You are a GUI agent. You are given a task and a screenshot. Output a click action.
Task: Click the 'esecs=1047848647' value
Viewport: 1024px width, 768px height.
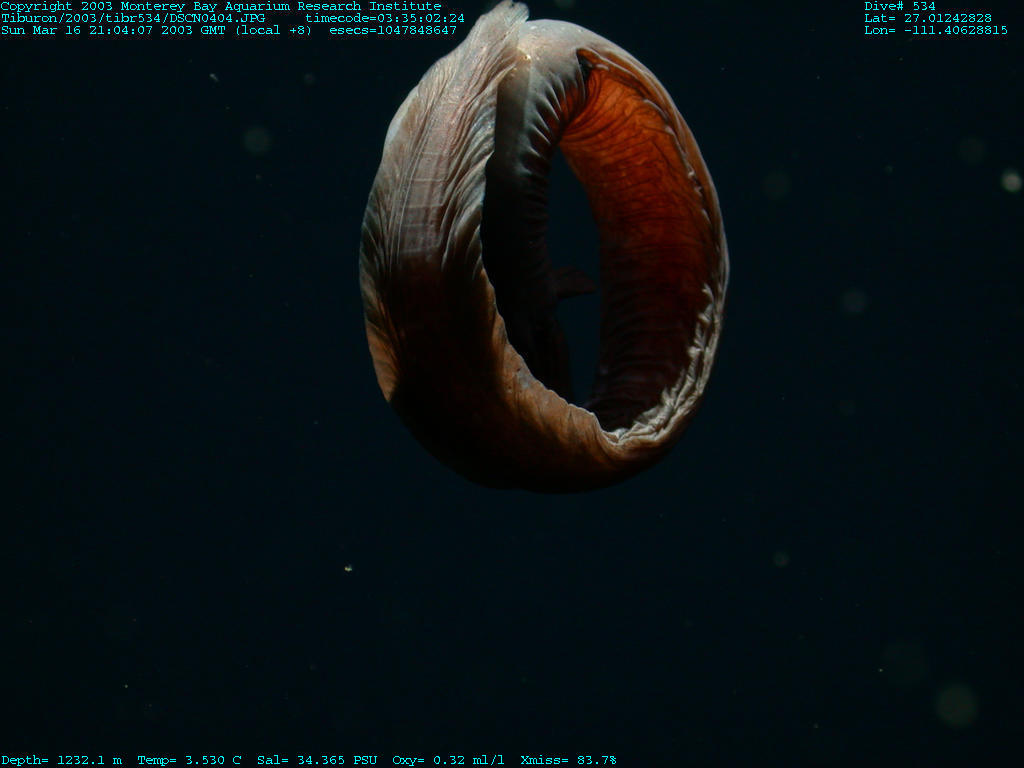(x=392, y=30)
